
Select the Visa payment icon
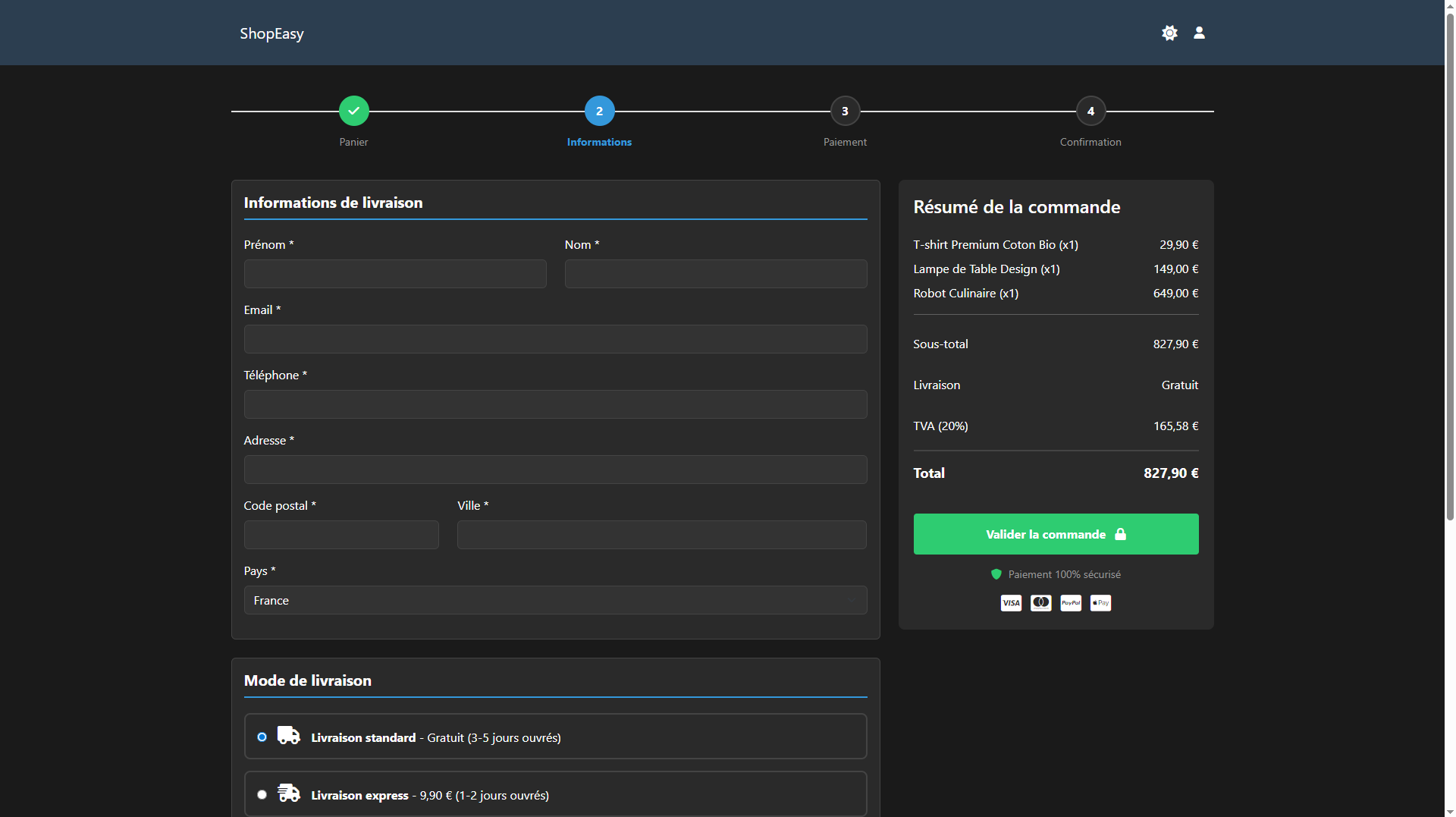pos(1010,602)
